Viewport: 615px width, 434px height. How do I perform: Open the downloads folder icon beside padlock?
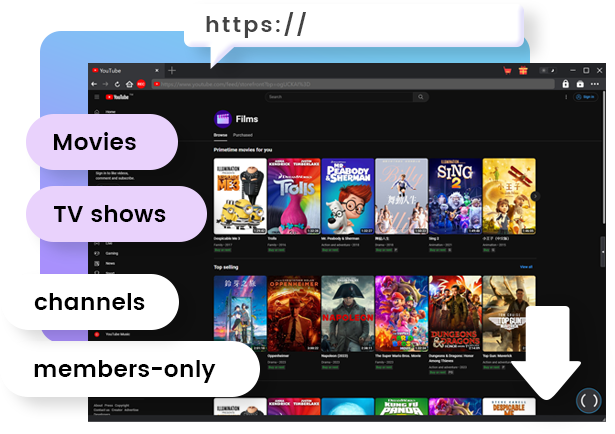580,84
